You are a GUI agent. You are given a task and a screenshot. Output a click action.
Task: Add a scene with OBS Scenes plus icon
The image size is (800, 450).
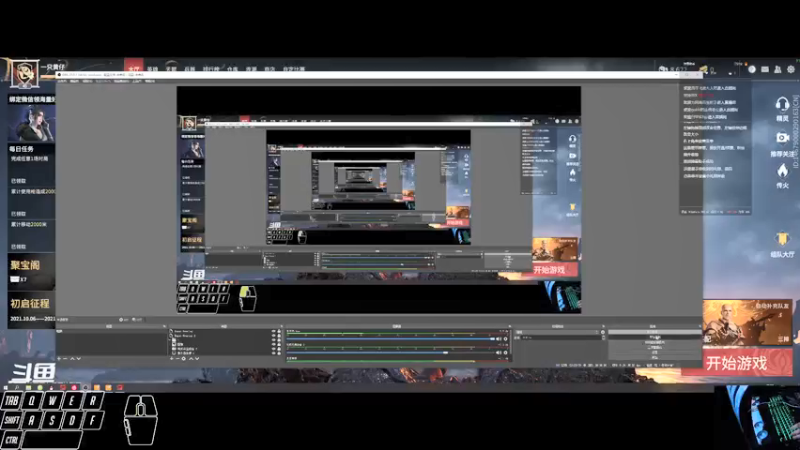pos(59,359)
